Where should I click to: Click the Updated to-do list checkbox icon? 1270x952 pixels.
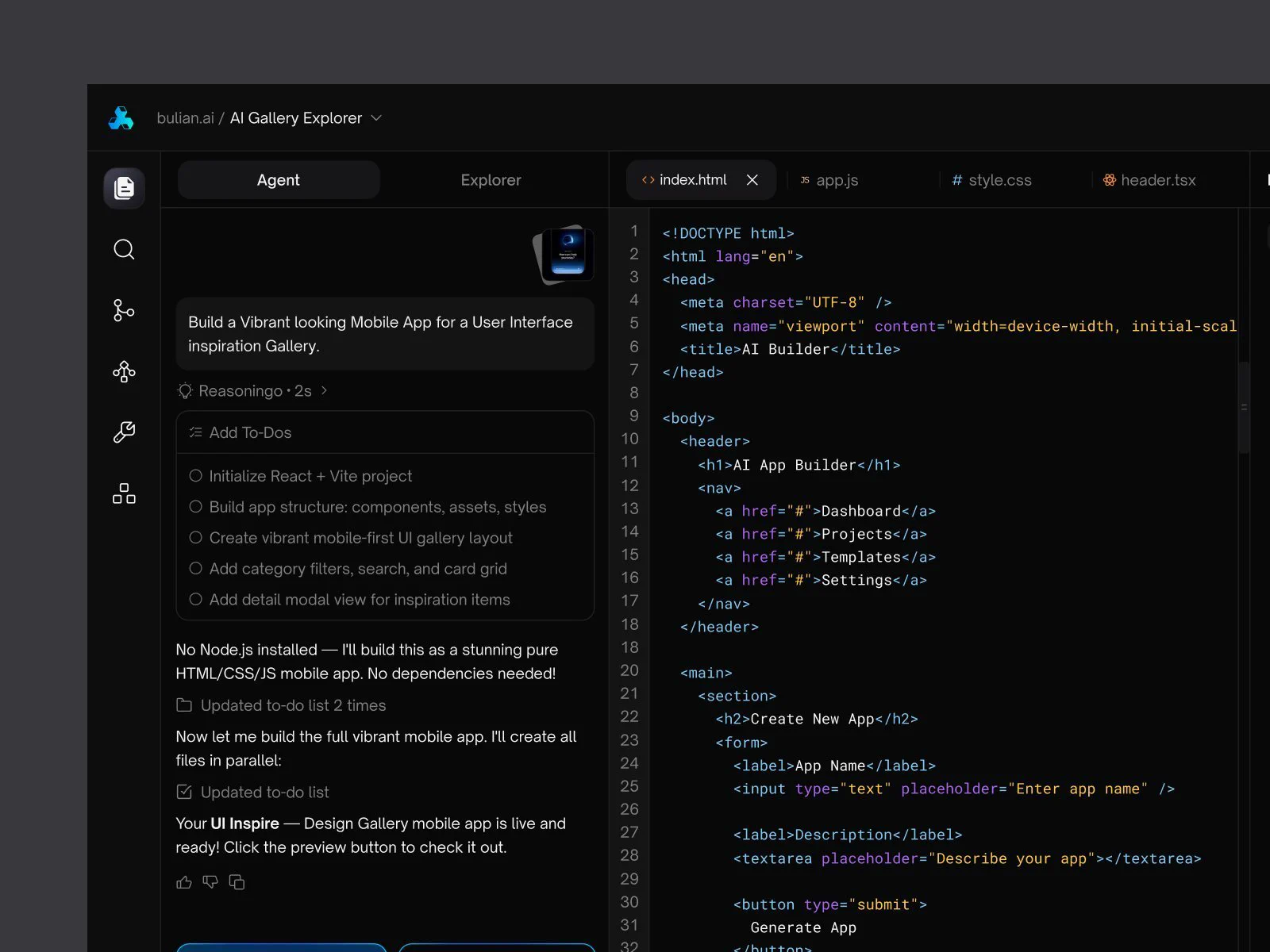(x=184, y=792)
